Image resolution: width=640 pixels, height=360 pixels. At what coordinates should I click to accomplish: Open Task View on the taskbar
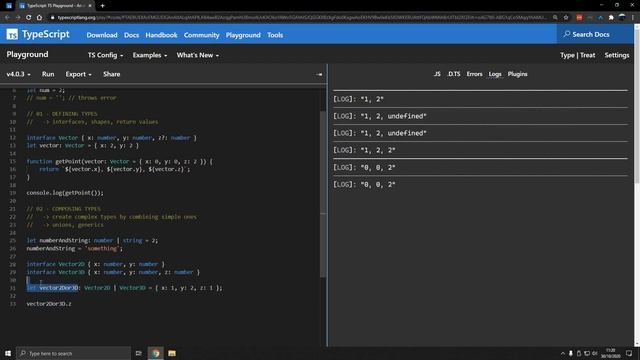point(138,353)
